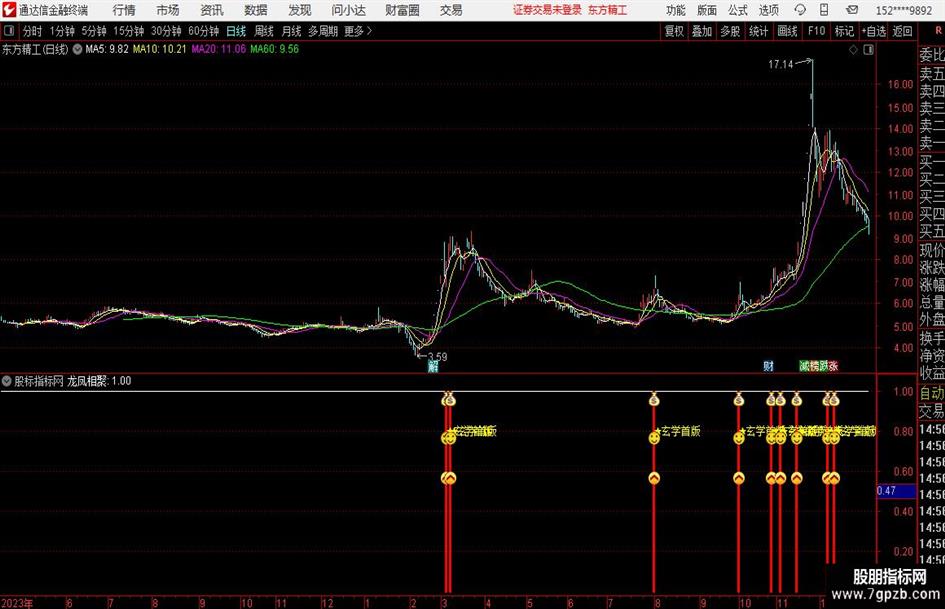The image size is (945, 609).
Task: Open the 问小达 menu
Action: pyautogui.click(x=348, y=10)
